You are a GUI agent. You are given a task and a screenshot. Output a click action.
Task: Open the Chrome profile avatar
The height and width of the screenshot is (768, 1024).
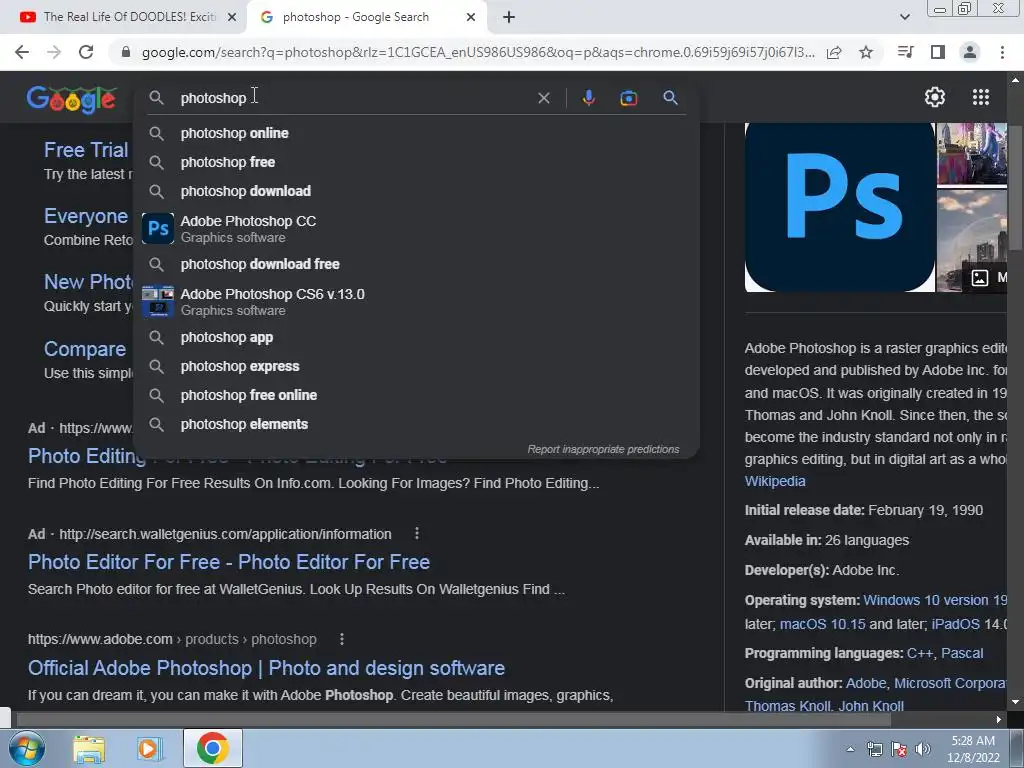970,52
